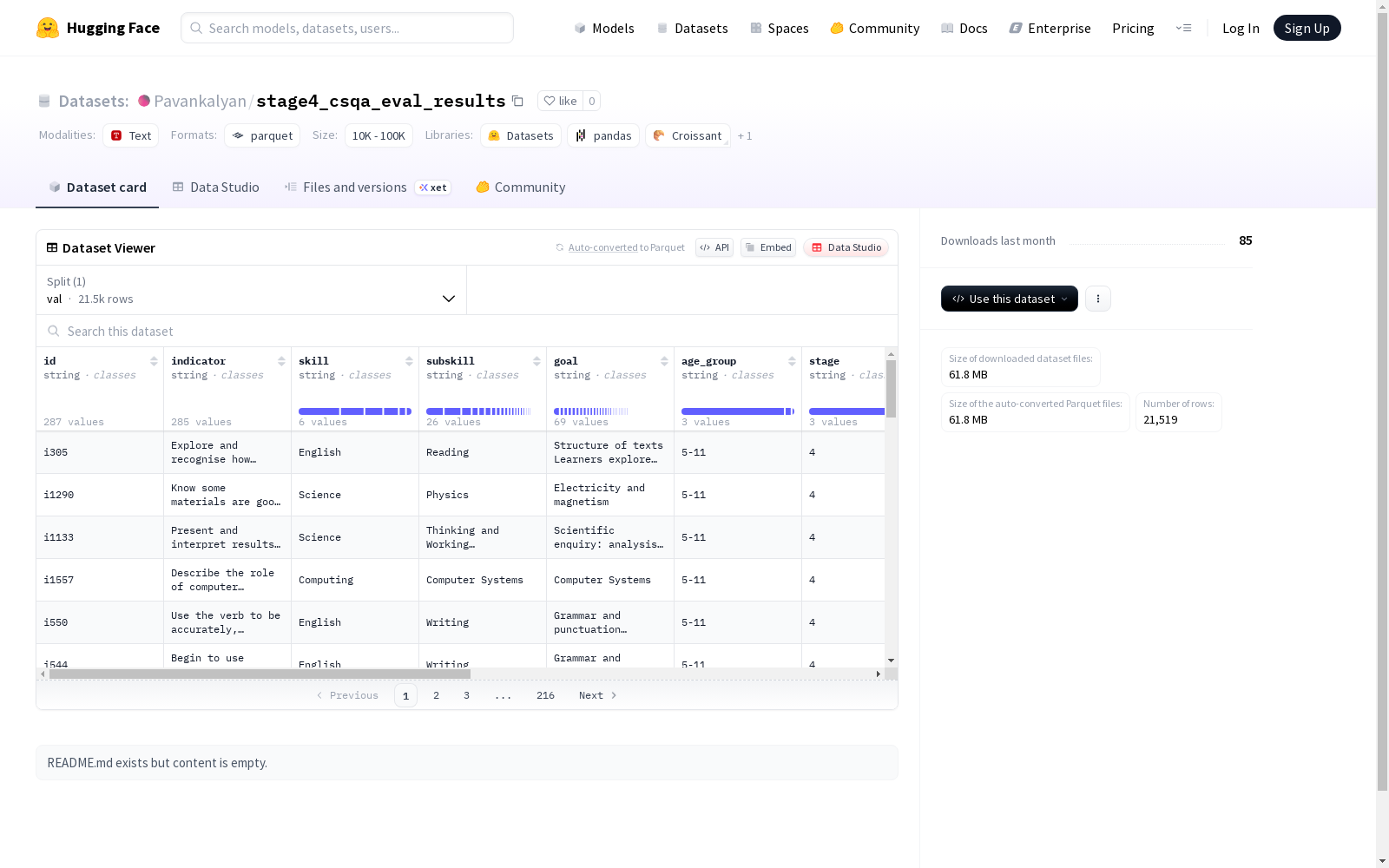Open the more navigation menu icon
The height and width of the screenshot is (868, 1389).
click(1183, 28)
